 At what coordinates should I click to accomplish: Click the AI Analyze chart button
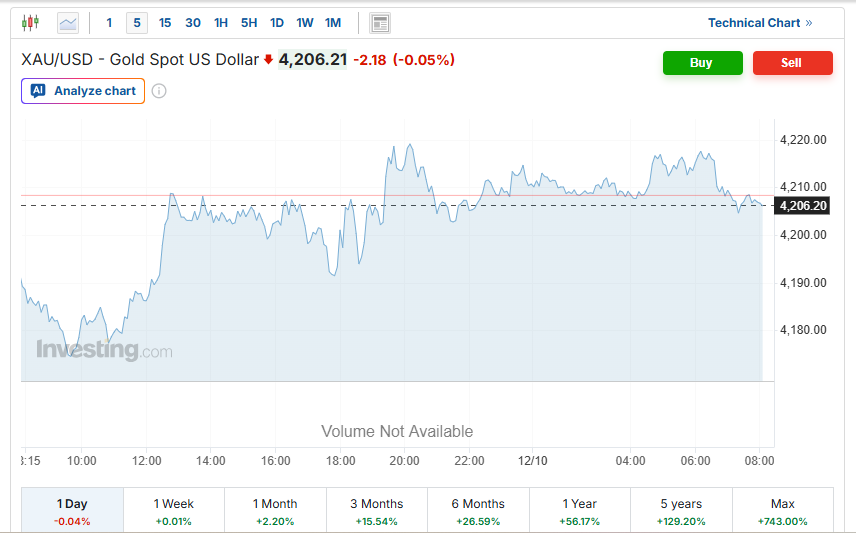pos(83,91)
